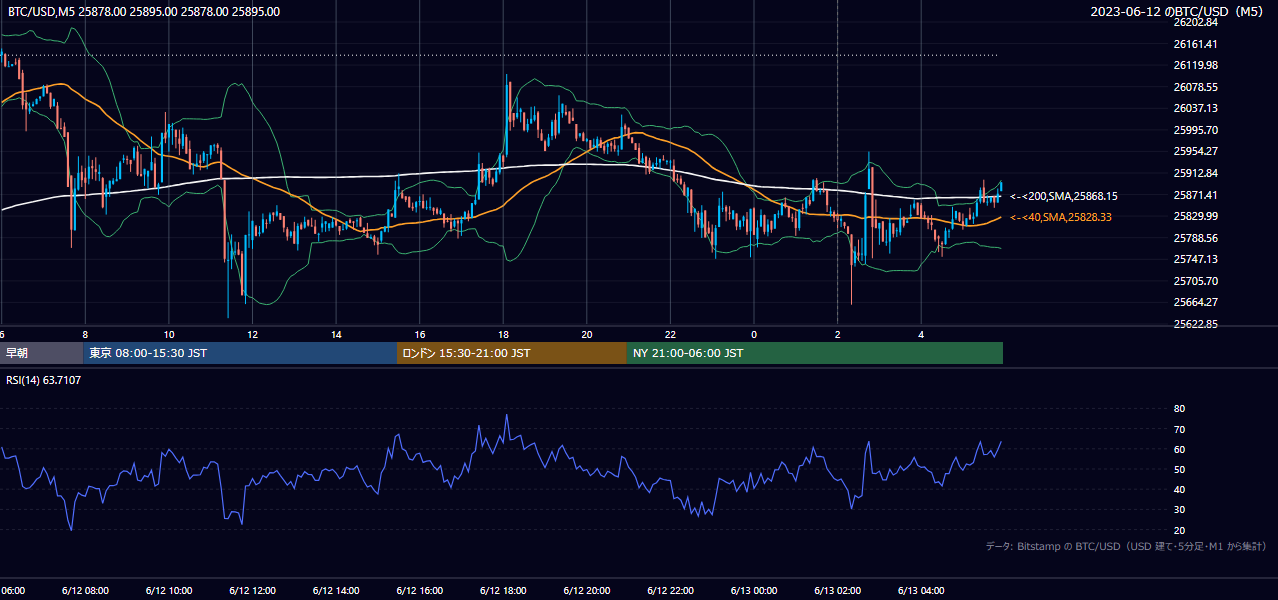
Task: Click bottom time label 6/12 10:00
Action: (168, 590)
